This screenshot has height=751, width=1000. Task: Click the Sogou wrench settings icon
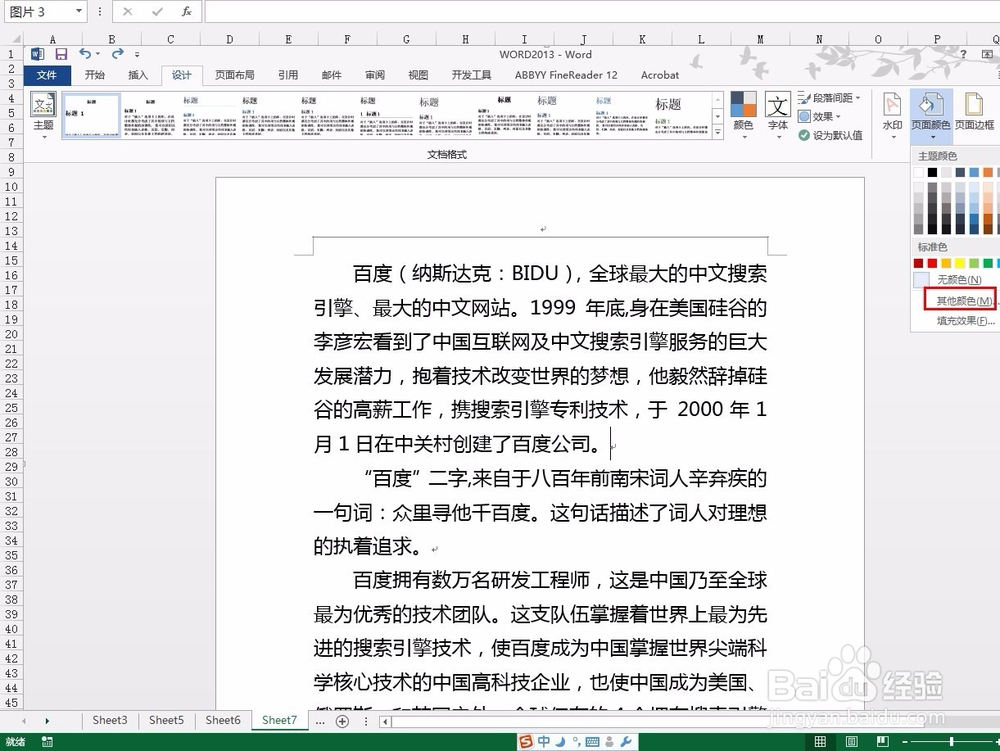[x=626, y=741]
